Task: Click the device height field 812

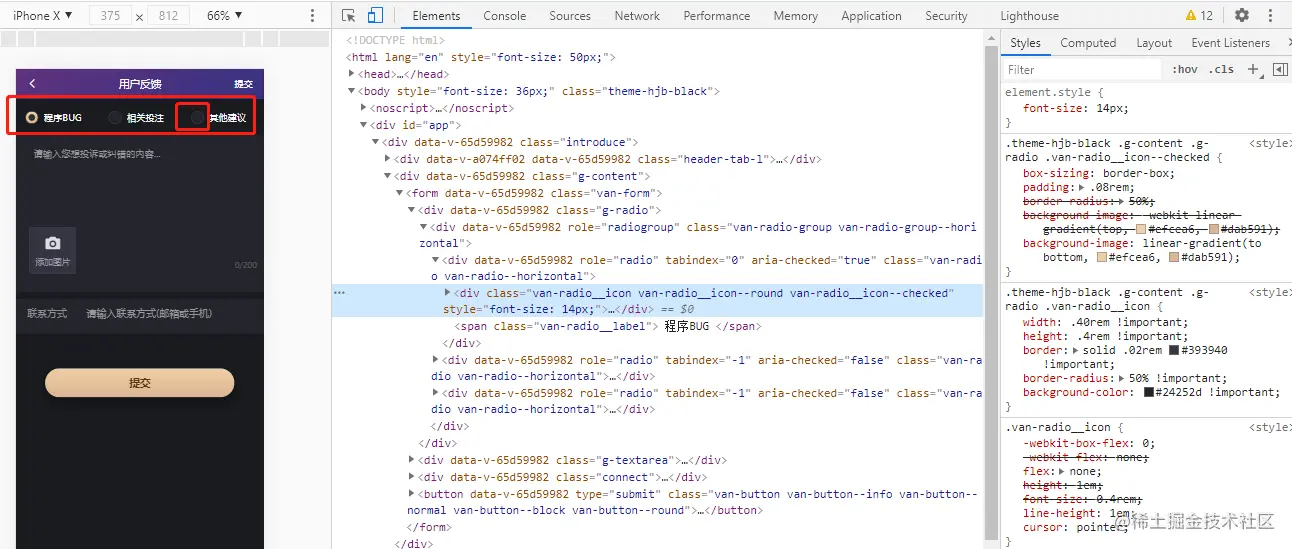Action: 168,15
